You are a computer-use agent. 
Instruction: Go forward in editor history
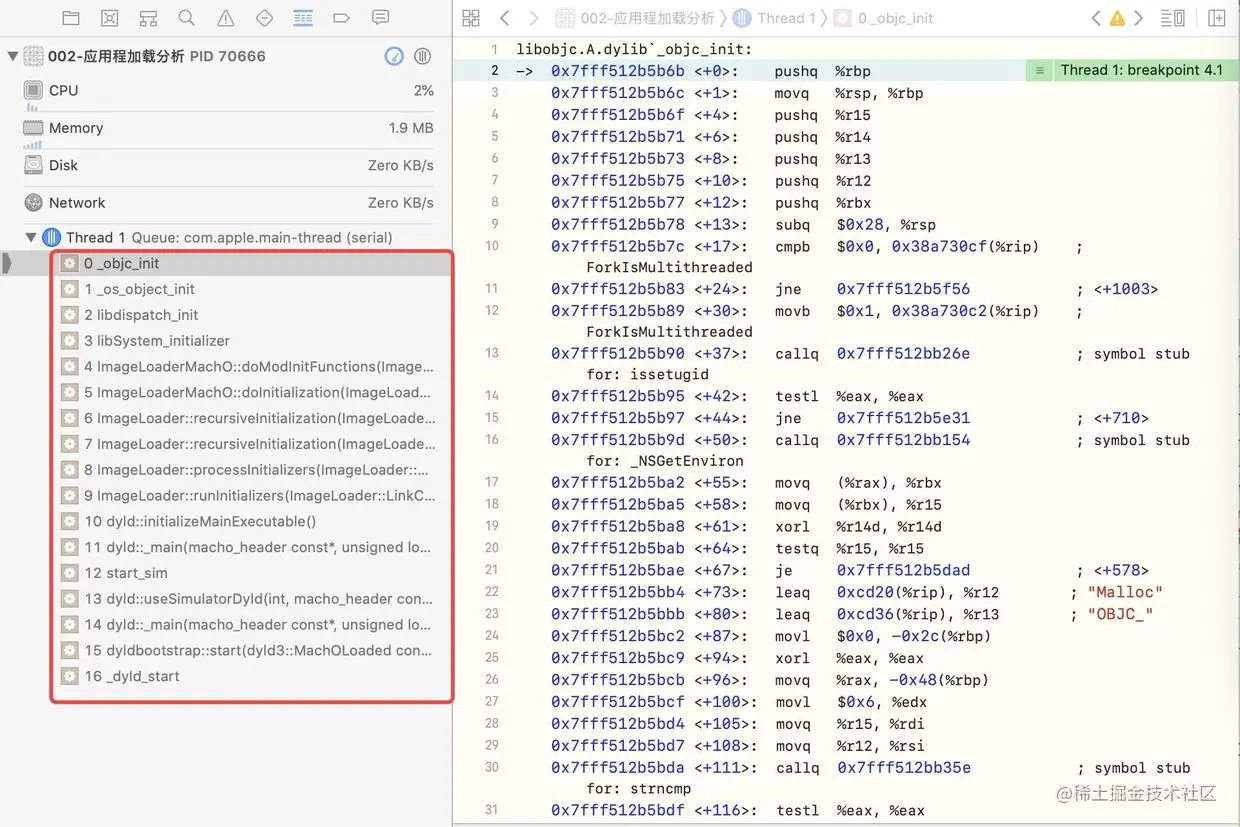533,18
